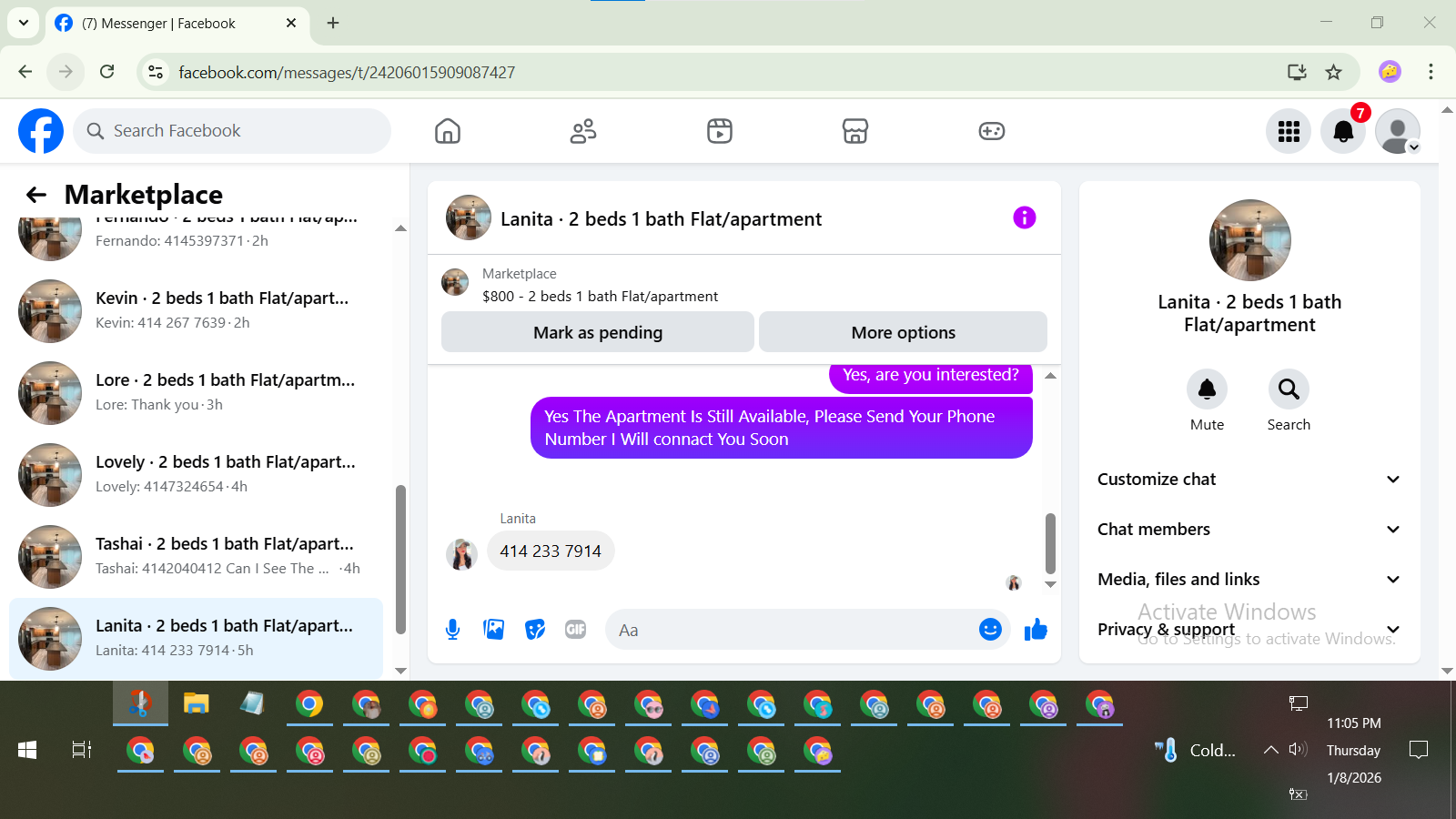Open Tashai's conversation
The image size is (1456, 819).
pos(196,557)
